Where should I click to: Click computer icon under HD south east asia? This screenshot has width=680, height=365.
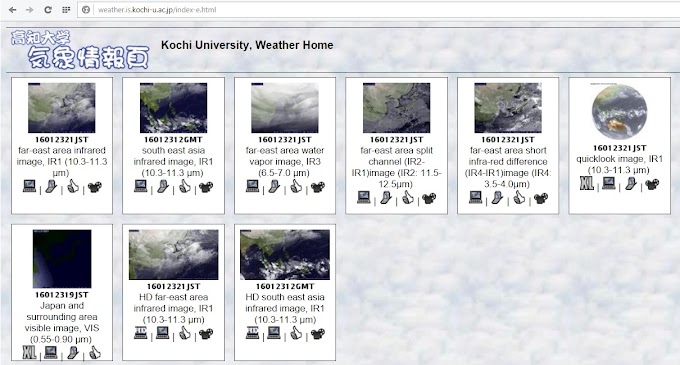274,333
